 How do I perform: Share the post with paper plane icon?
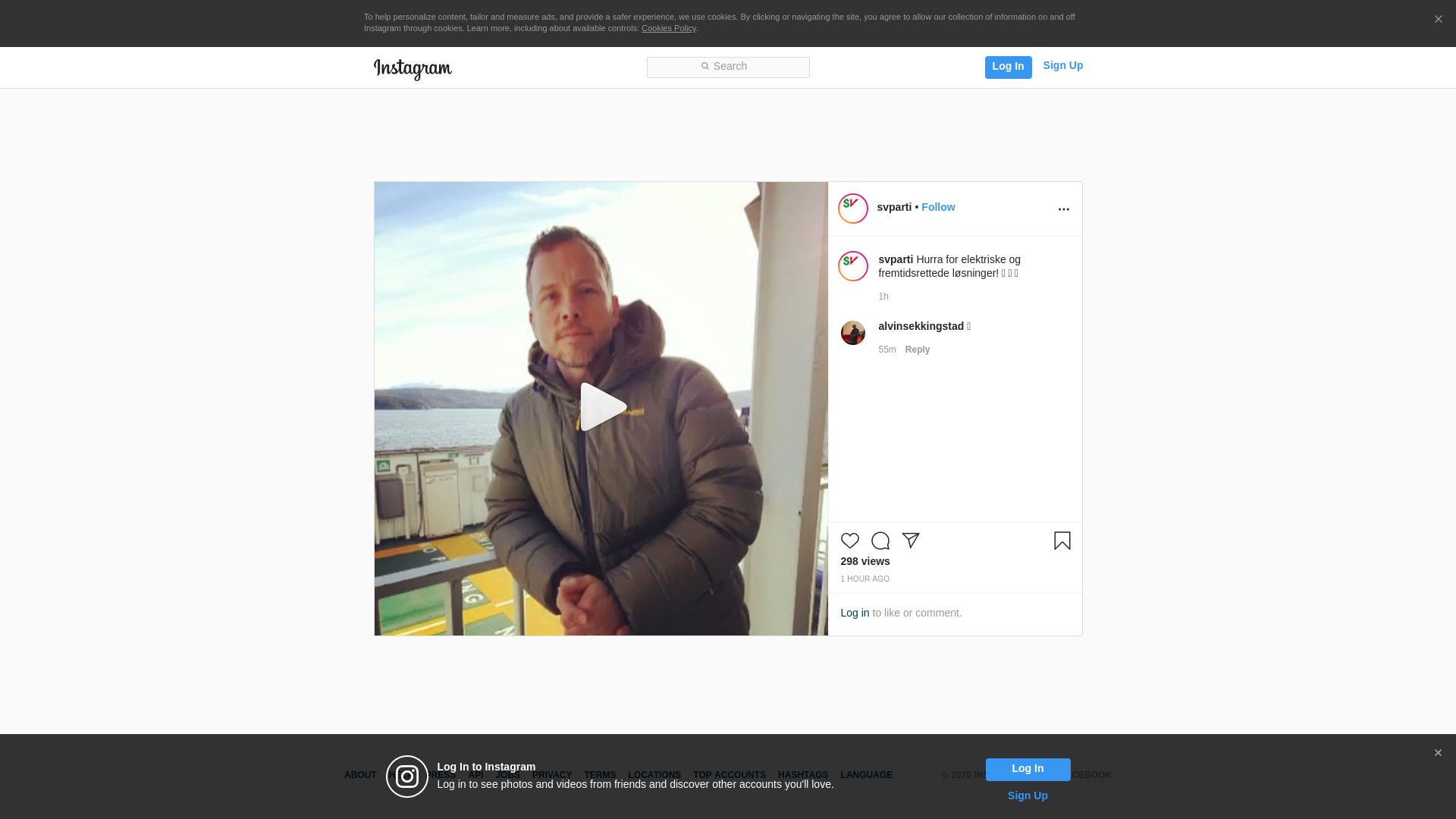[x=911, y=541]
